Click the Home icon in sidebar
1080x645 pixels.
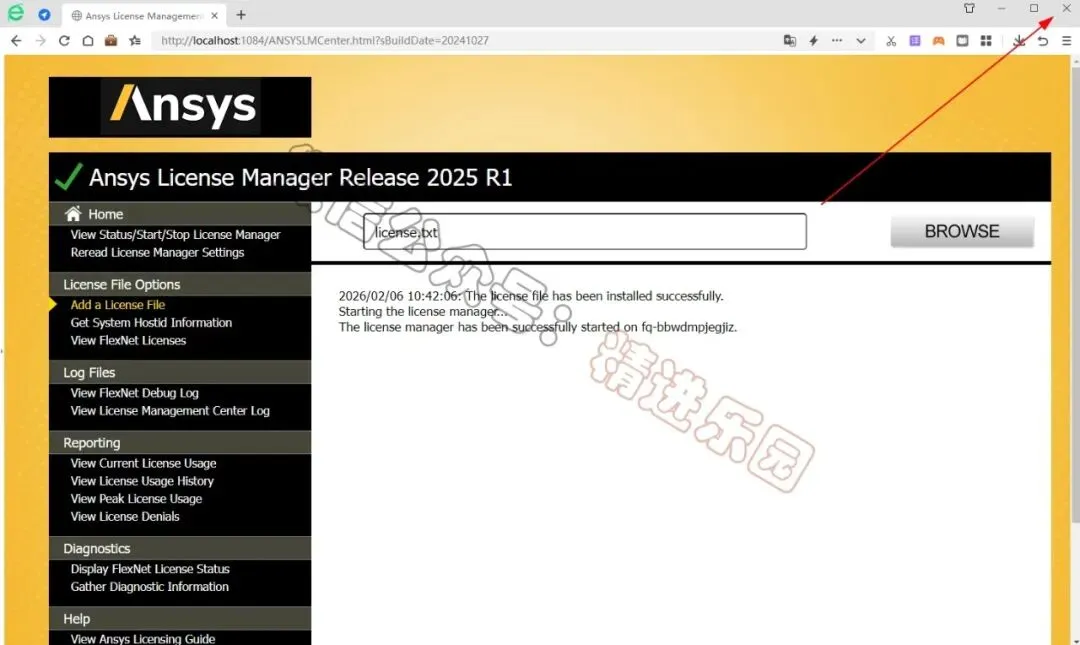point(73,214)
